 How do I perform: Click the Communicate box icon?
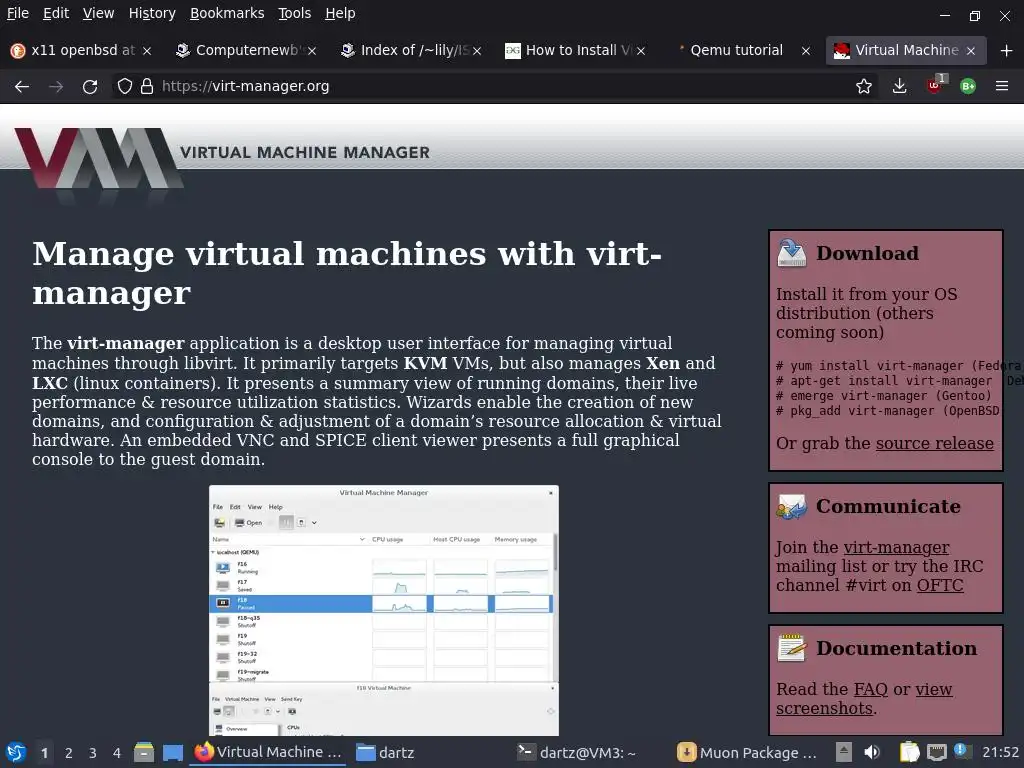792,507
